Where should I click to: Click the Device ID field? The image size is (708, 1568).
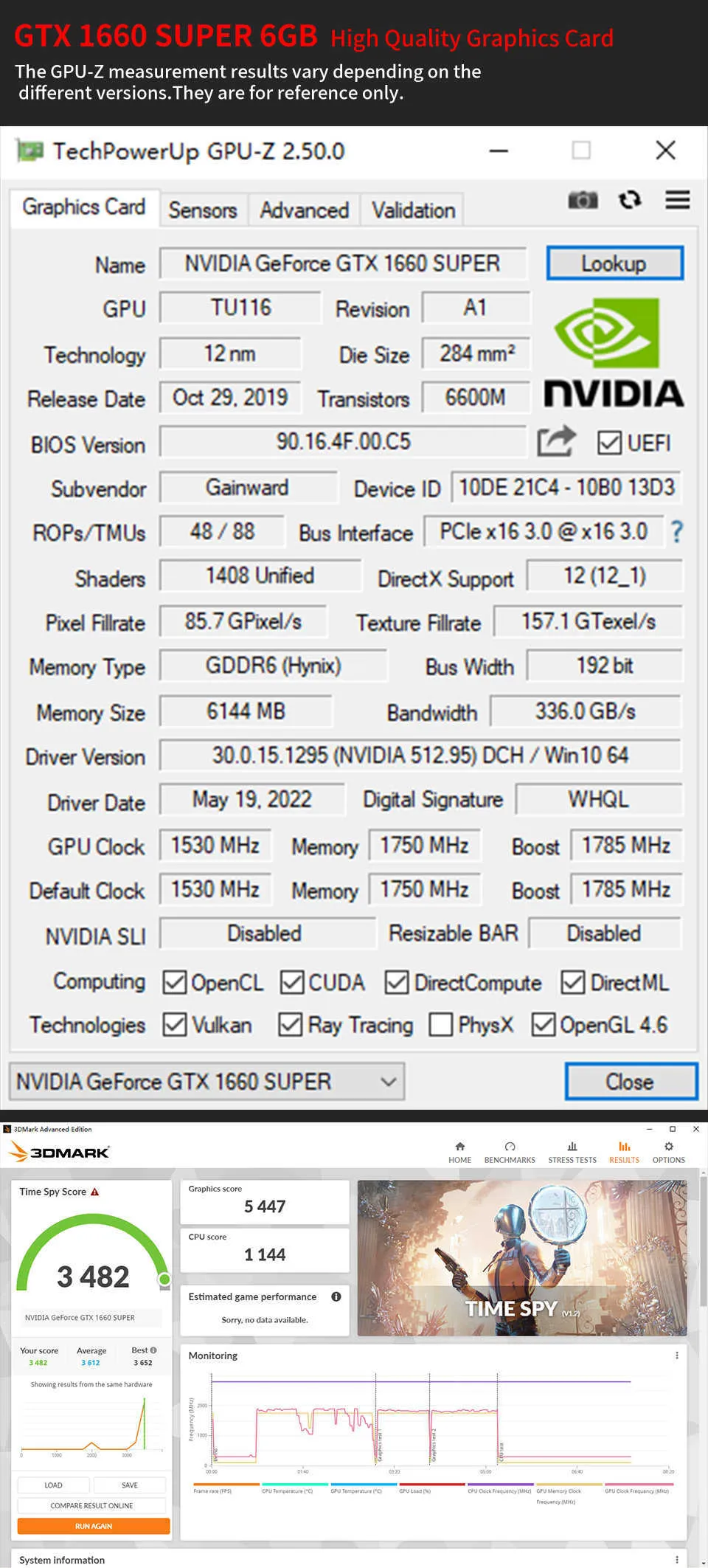(566, 487)
